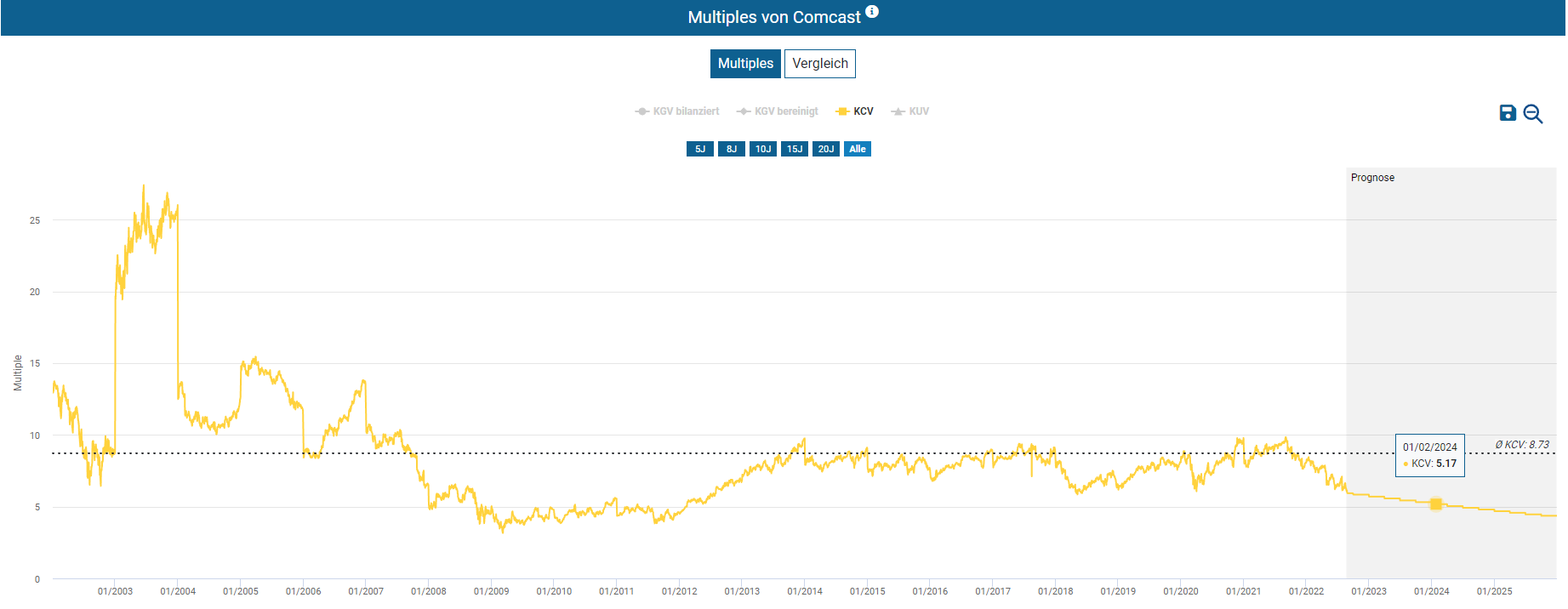Image resolution: width=1568 pixels, height=609 pixels.
Task: Open the Vergleich tab
Action: tap(820, 64)
